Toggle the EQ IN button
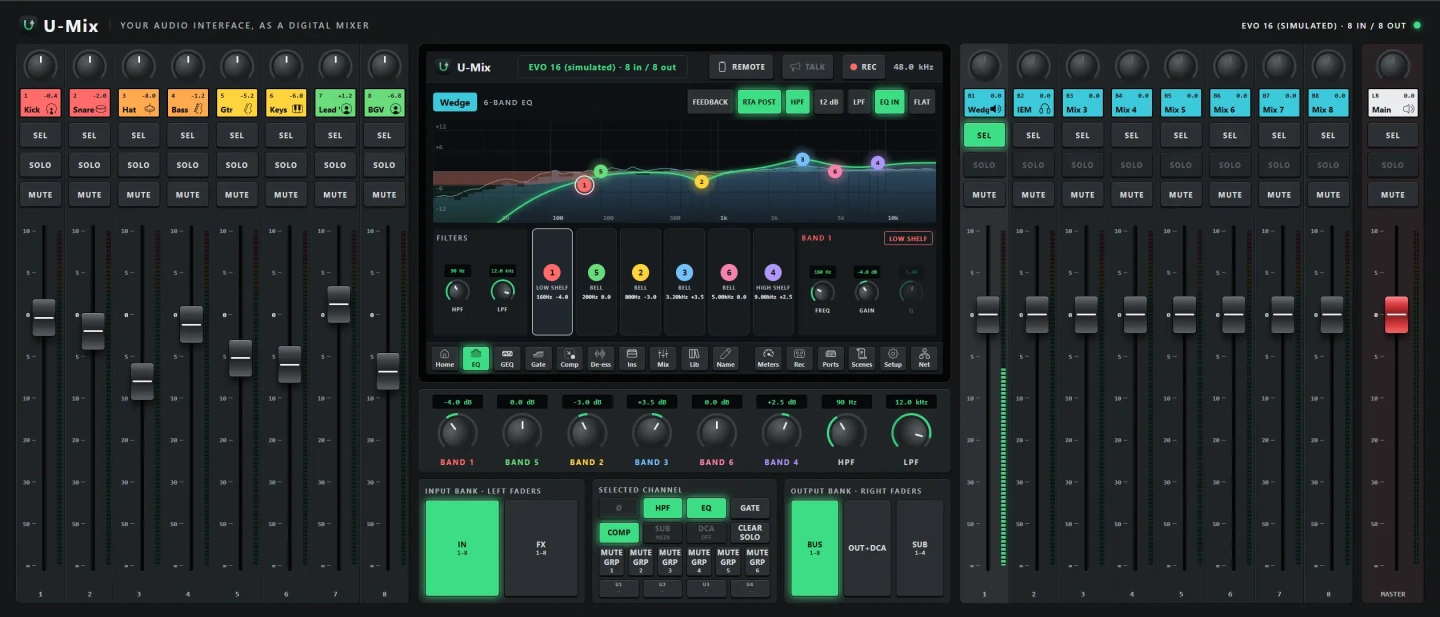 [x=889, y=101]
